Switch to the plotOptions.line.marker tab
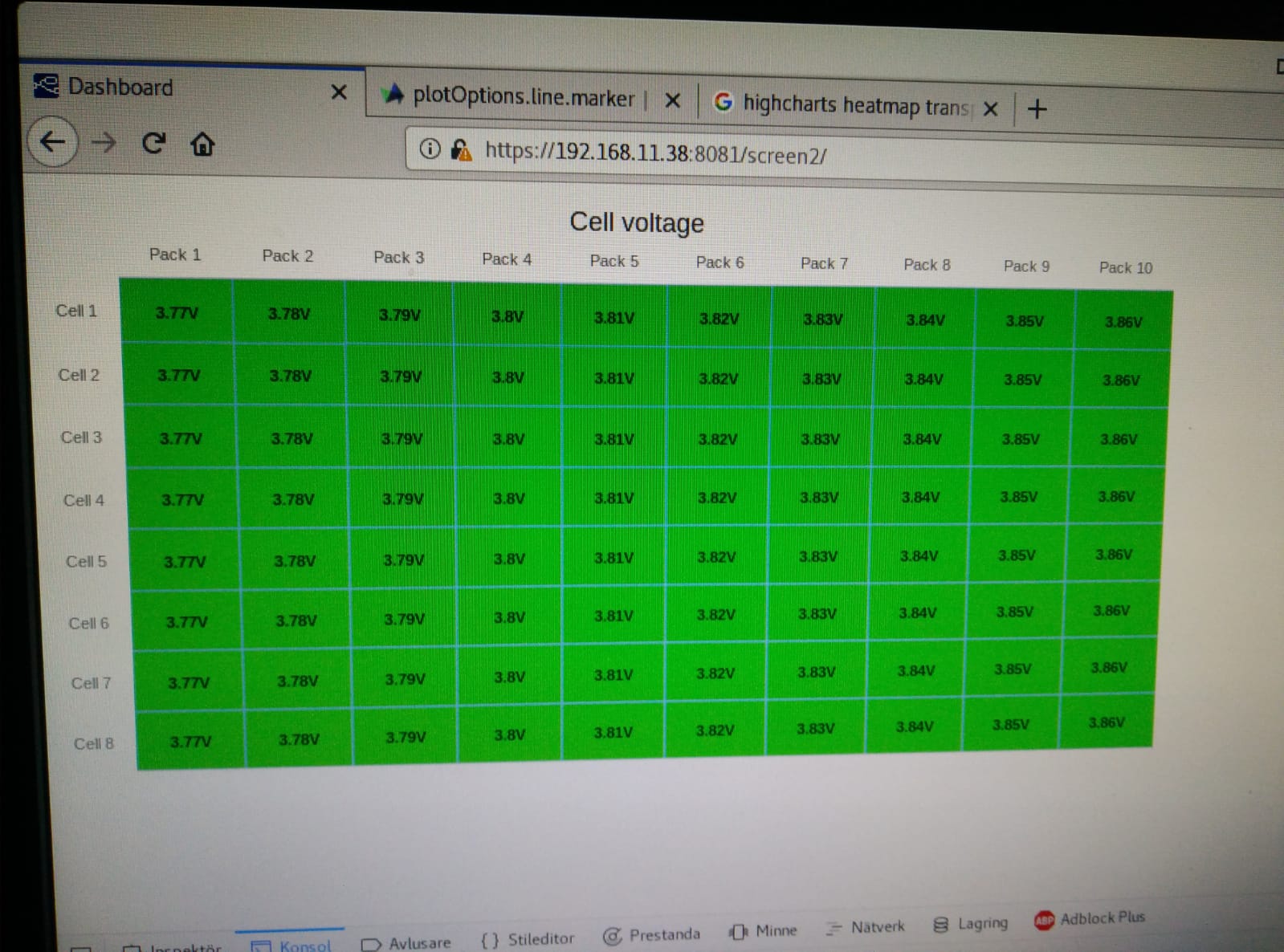 coord(532,97)
